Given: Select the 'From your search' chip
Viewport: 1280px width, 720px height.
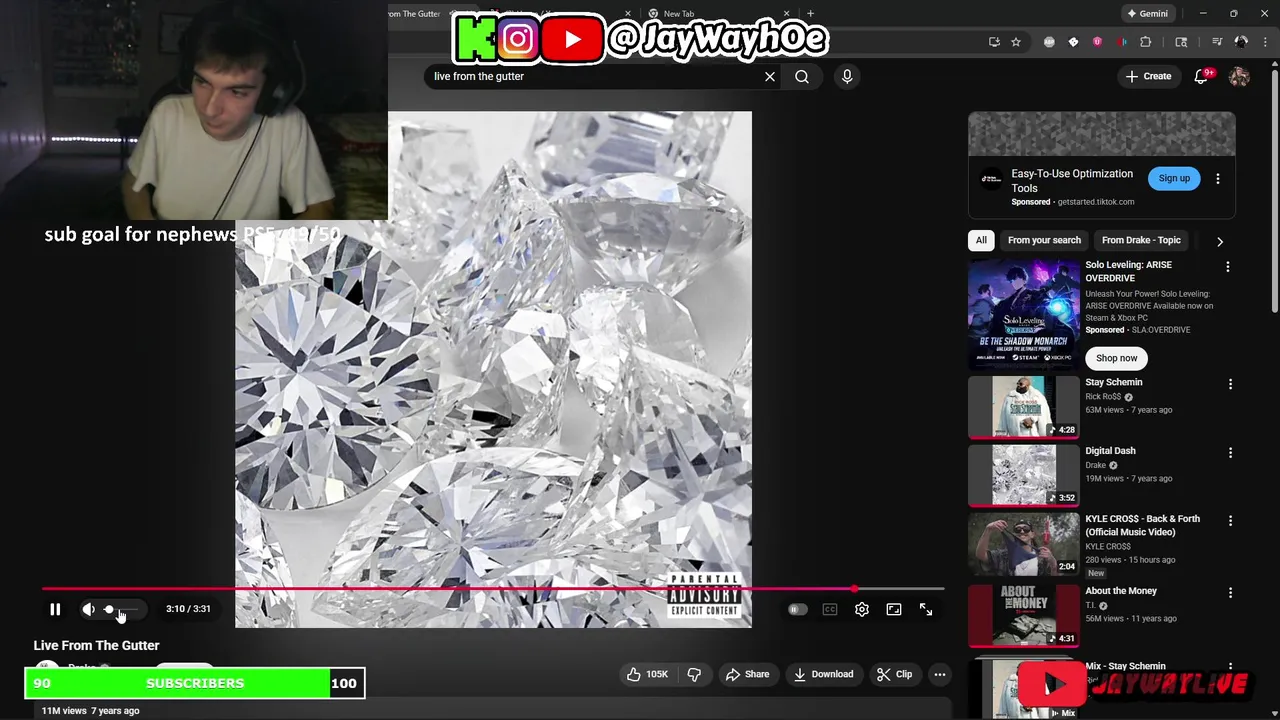Looking at the screenshot, I should 1044,240.
